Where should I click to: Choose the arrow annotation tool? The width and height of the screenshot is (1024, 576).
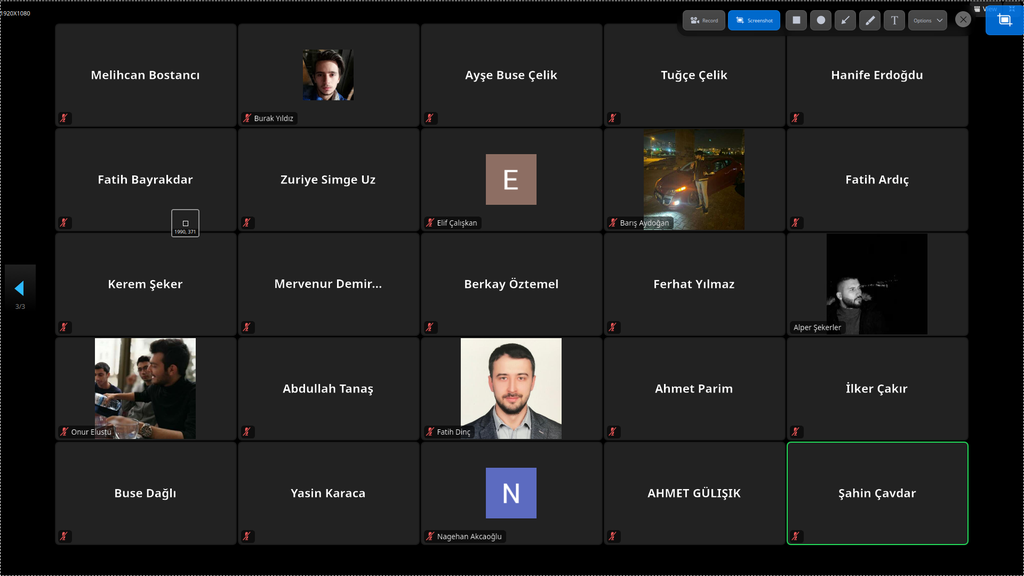845,20
